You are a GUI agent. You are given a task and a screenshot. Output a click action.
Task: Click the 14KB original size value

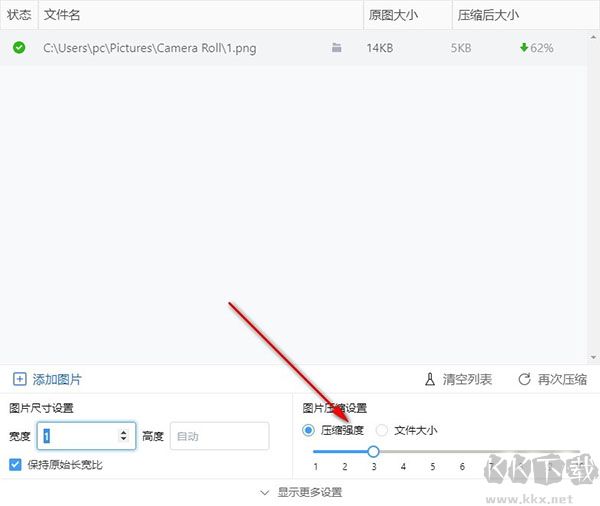click(380, 48)
